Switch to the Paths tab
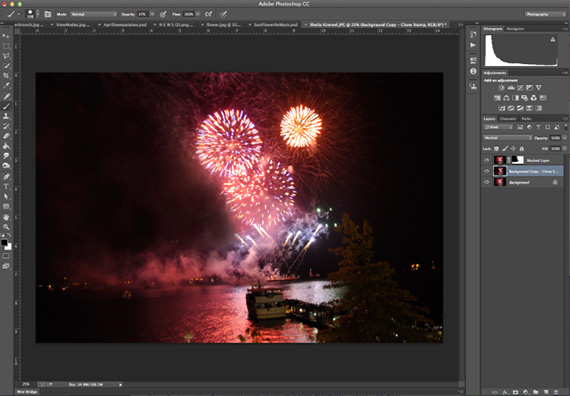570x396 pixels. pyautogui.click(x=526, y=119)
